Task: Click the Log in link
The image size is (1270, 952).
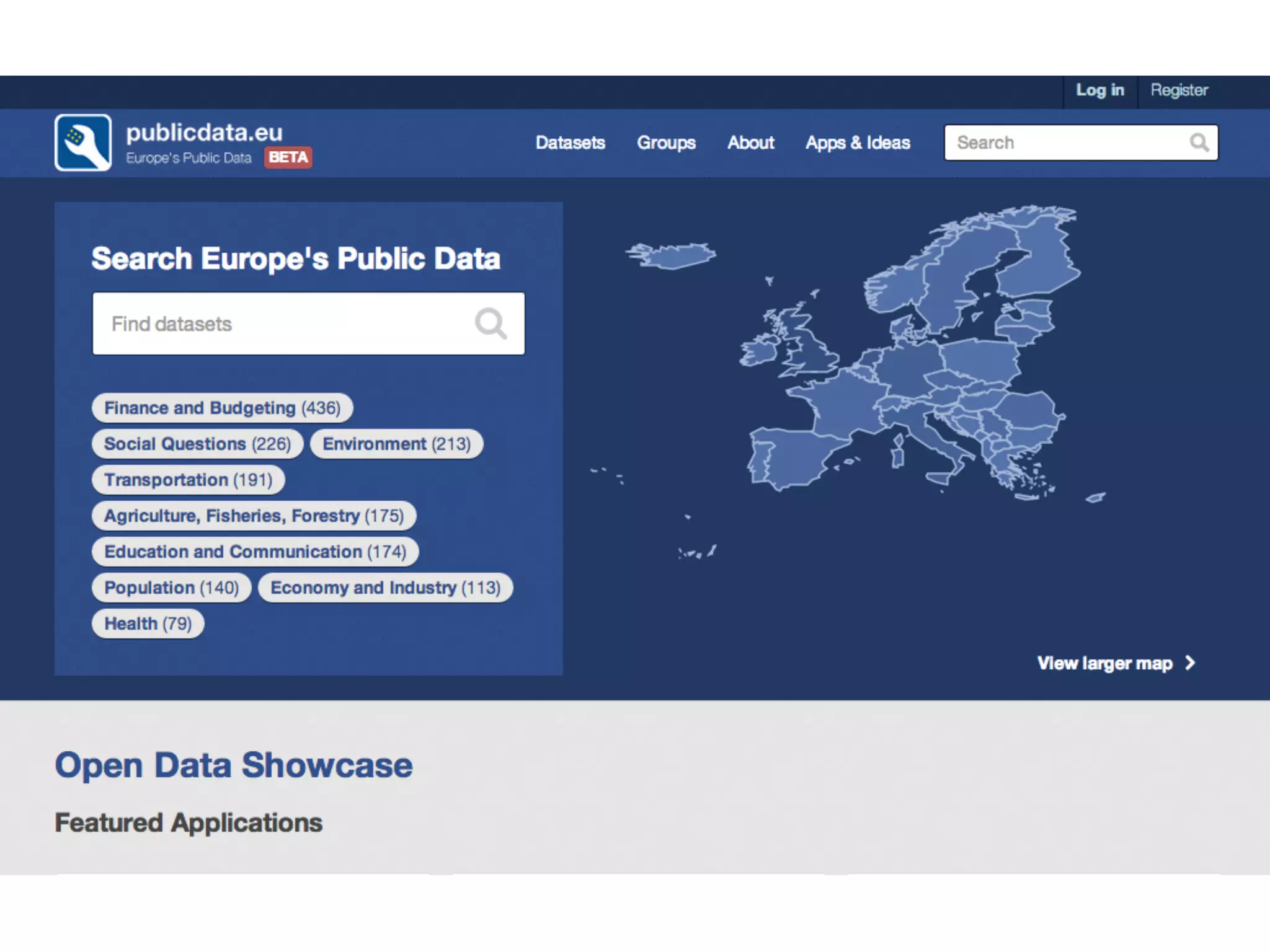Action: tap(1099, 90)
